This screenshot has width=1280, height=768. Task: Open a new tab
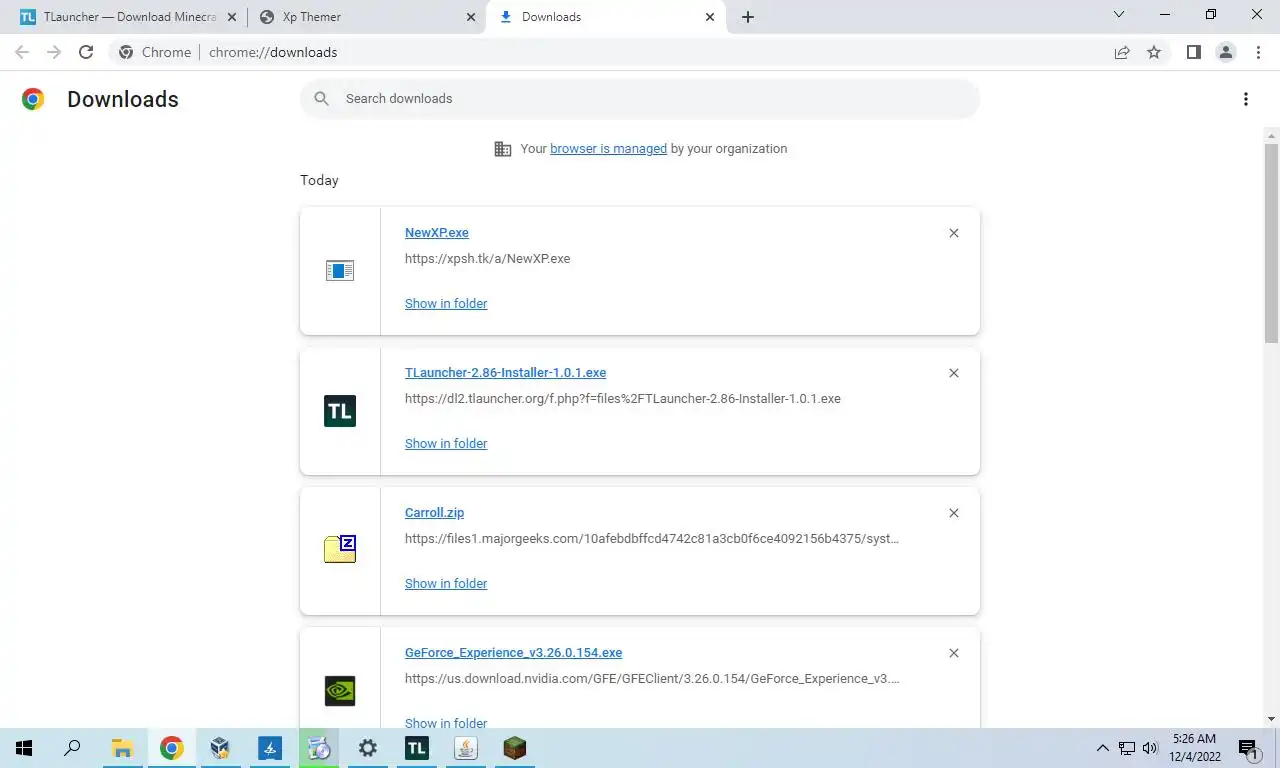748,17
